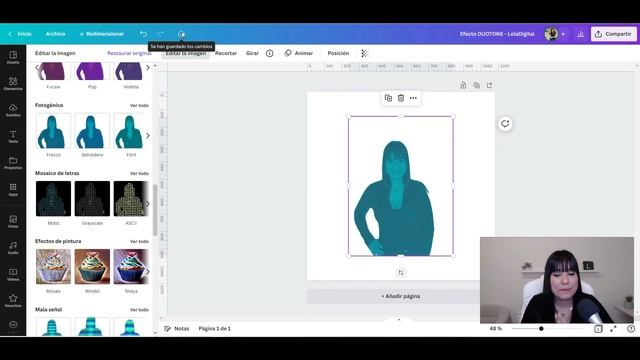Open the analytics bar chart icon

(x=580, y=34)
